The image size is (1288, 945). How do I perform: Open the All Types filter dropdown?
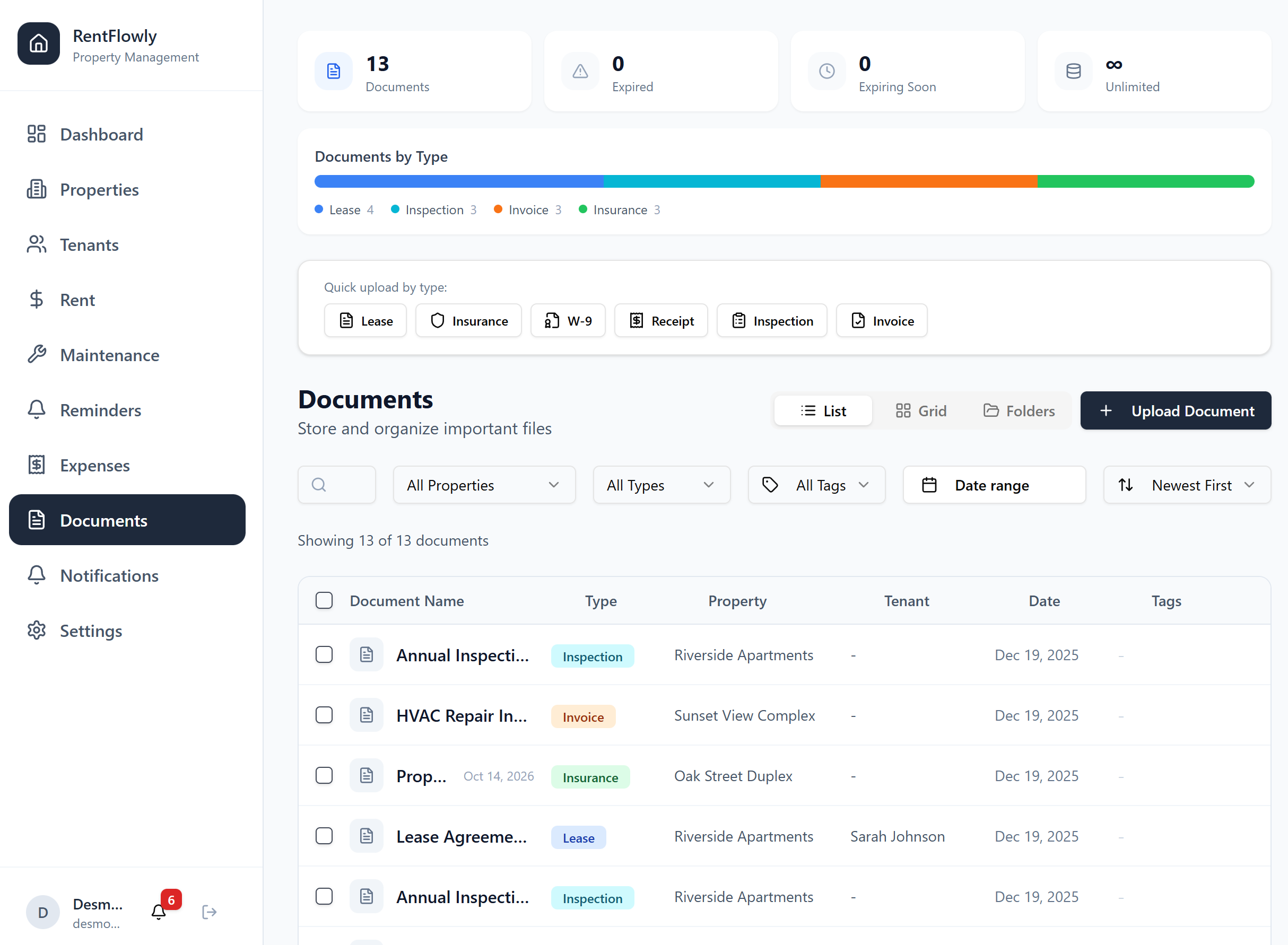(661, 485)
